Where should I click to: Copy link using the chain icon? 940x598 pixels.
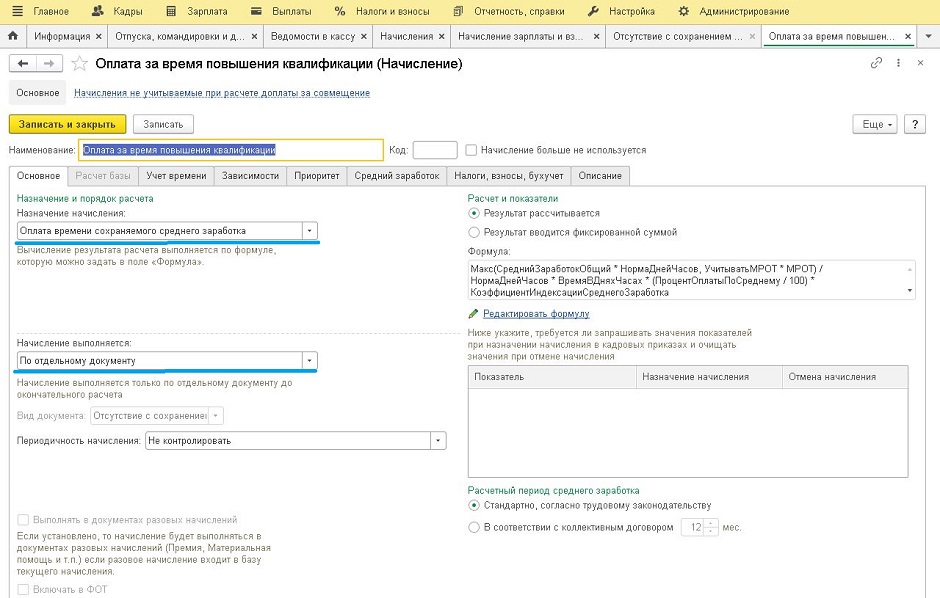(x=876, y=63)
